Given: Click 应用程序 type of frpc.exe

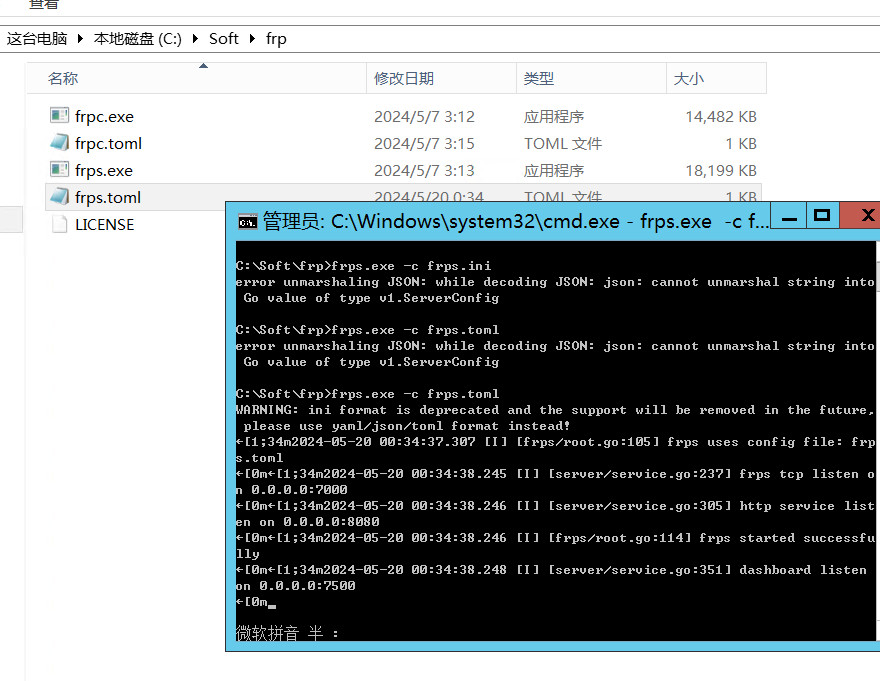Looking at the screenshot, I should pos(553,116).
